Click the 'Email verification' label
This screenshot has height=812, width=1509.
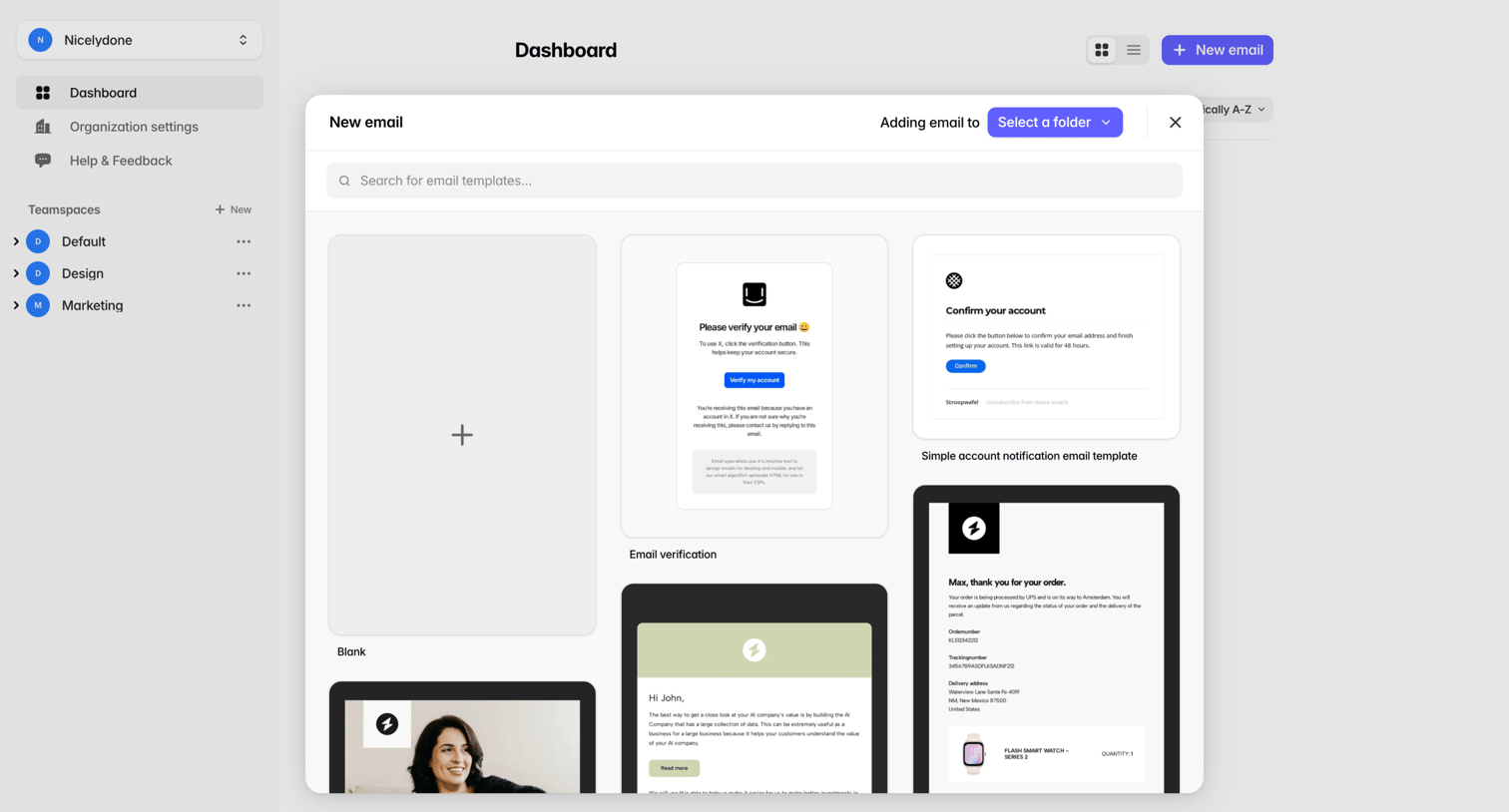coord(673,555)
